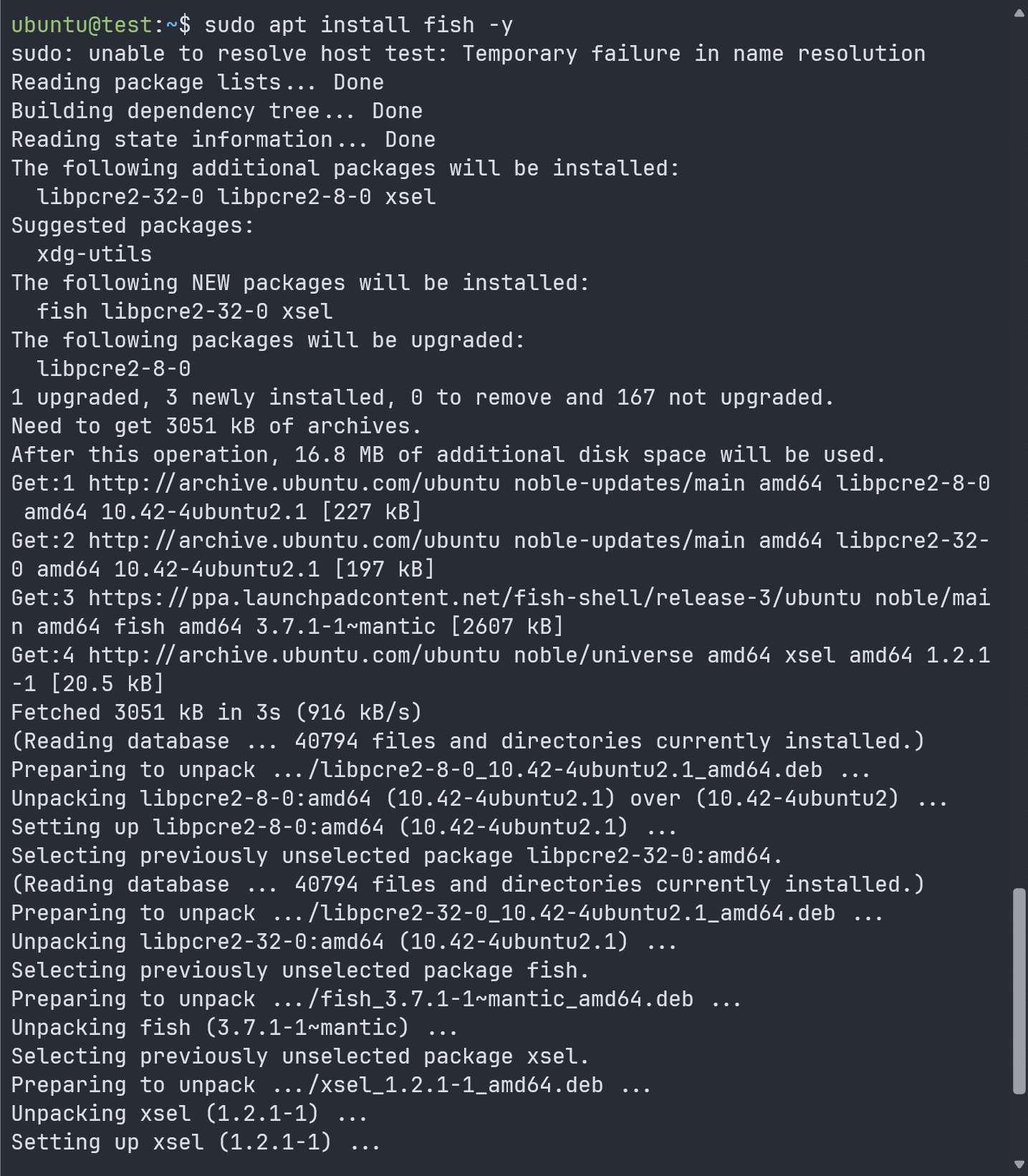Open the Get:4 noble/universe archive URL
This screenshot has height=1176, width=1028.
tap(294, 655)
